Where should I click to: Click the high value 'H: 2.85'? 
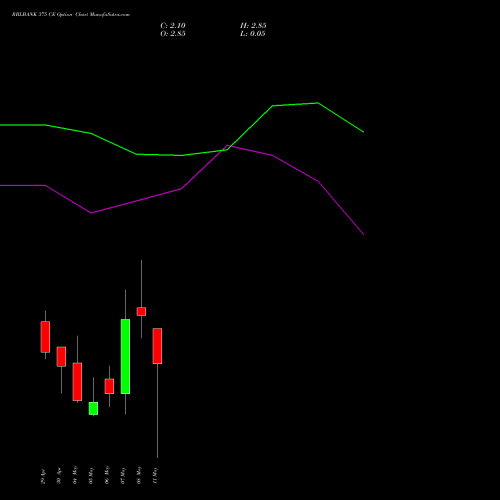tap(253, 26)
